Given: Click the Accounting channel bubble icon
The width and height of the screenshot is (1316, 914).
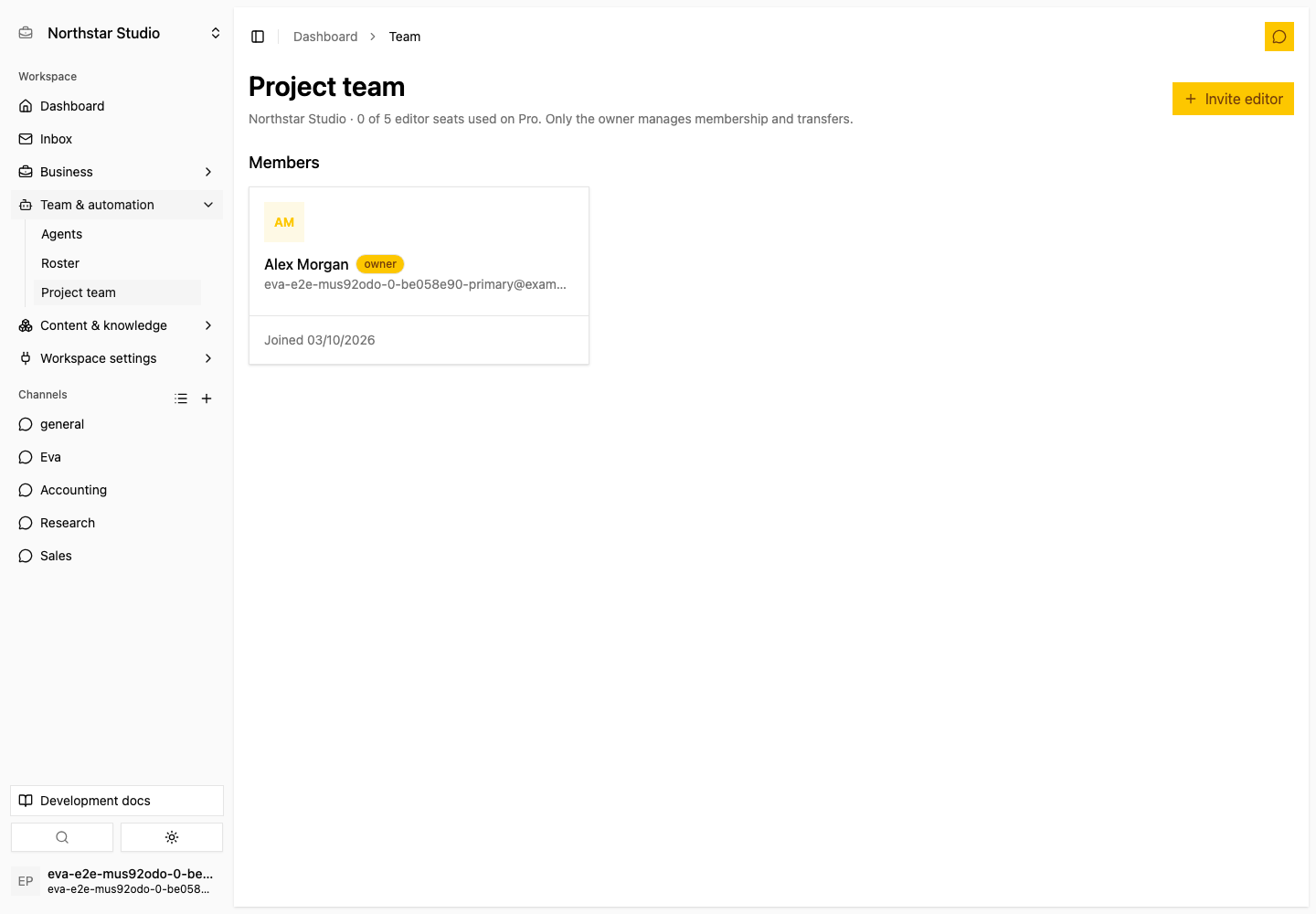Looking at the screenshot, I should click(x=26, y=490).
